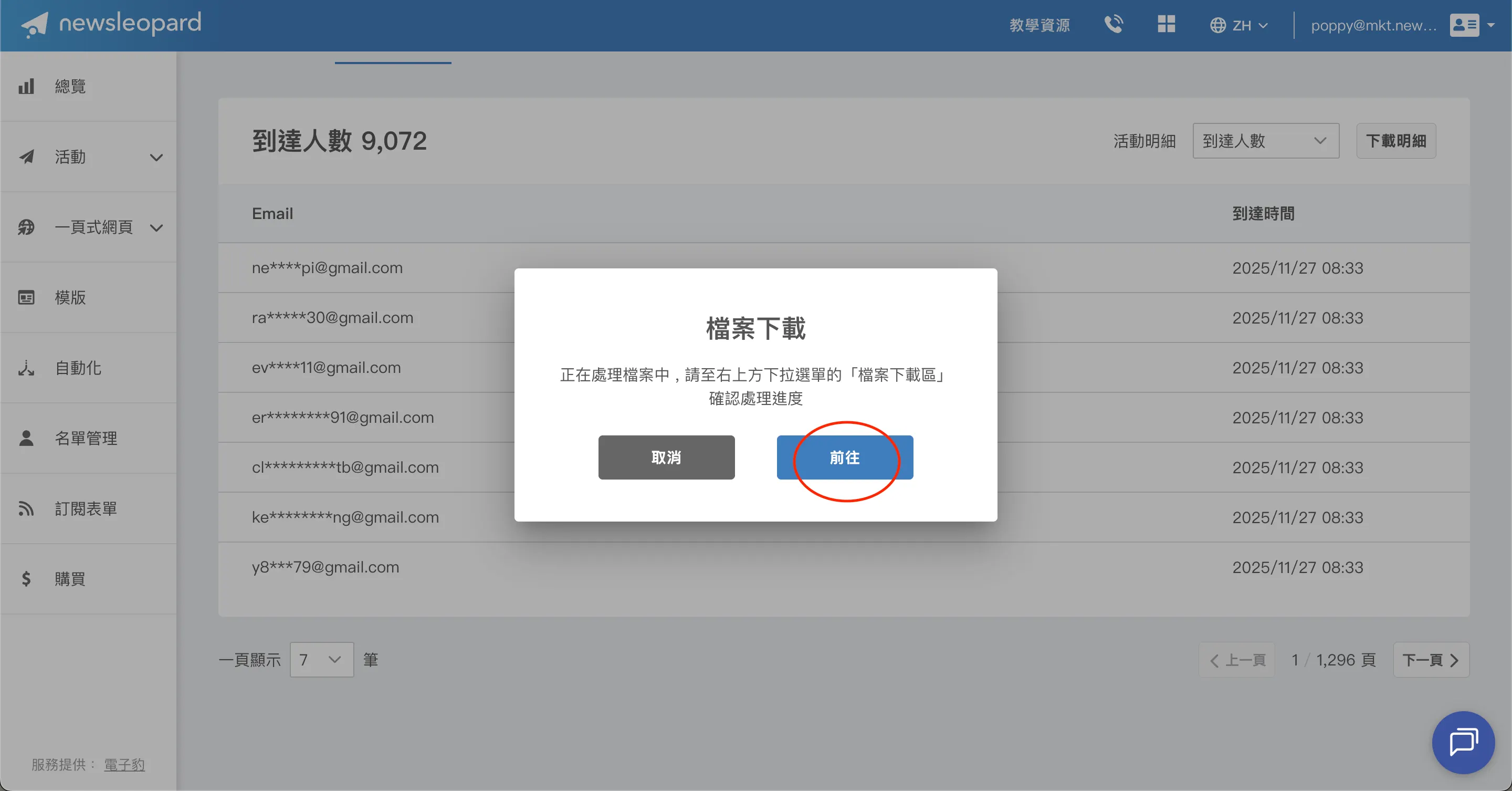
Task: Click the 自動化 automation icon
Action: [x=26, y=368]
